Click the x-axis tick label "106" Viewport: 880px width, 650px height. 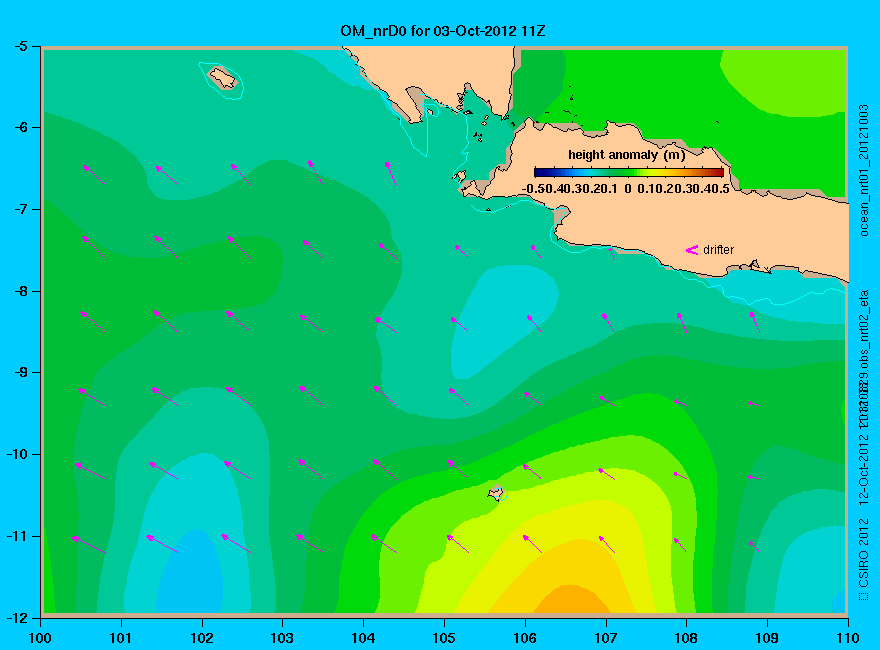point(525,638)
